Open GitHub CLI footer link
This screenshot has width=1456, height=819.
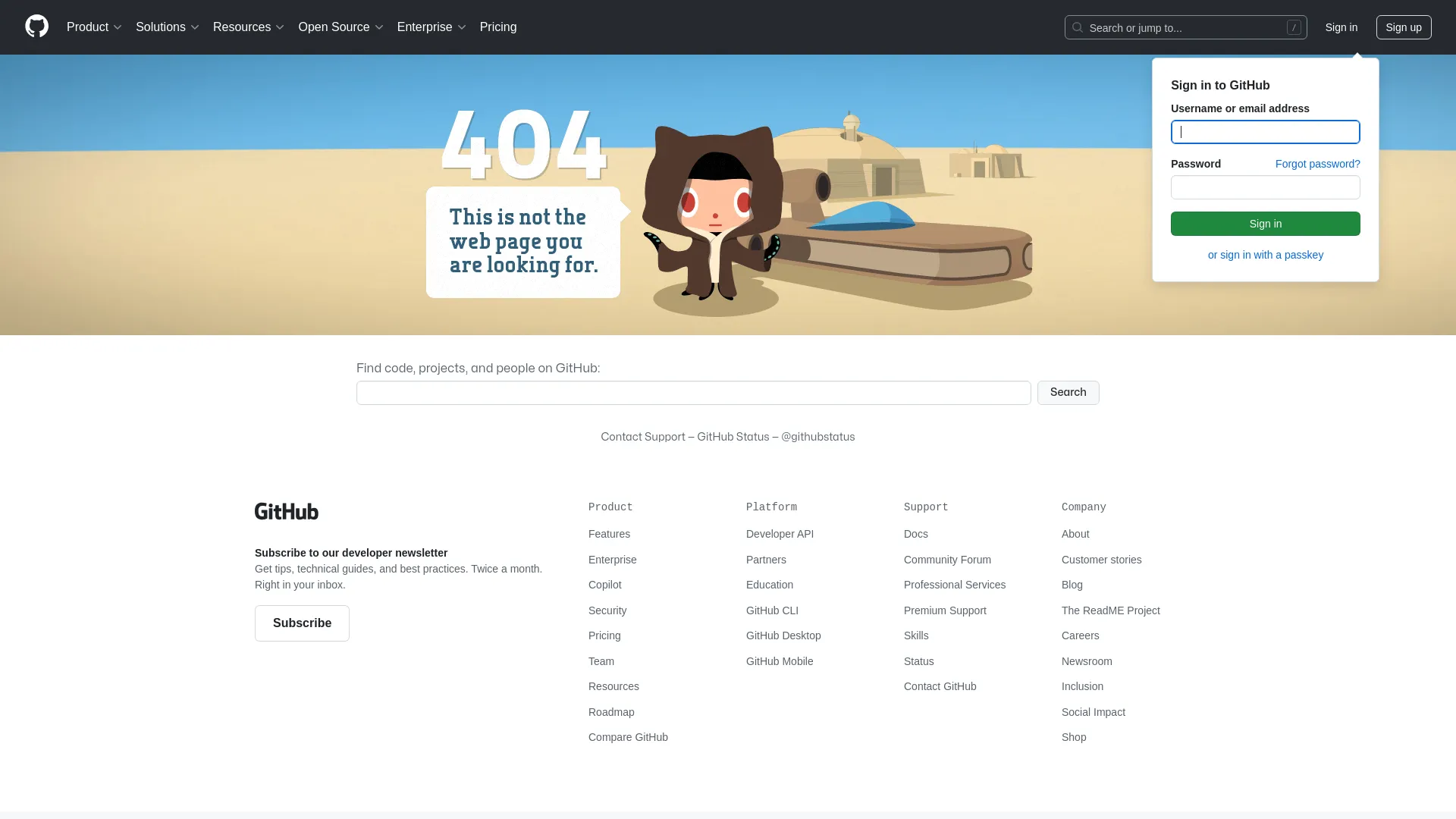[772, 610]
